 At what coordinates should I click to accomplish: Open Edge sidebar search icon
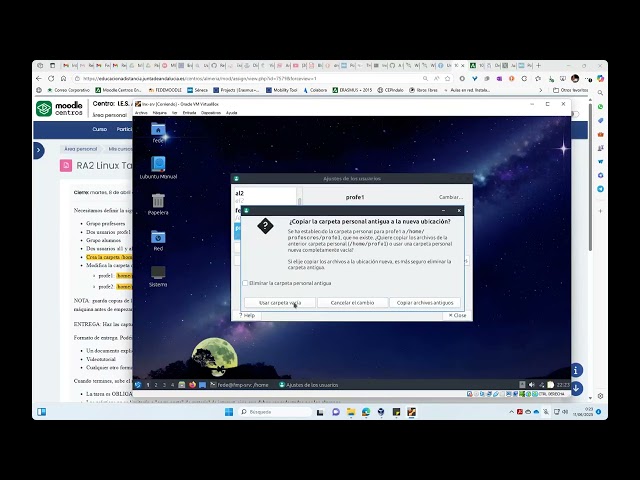(x=600, y=93)
